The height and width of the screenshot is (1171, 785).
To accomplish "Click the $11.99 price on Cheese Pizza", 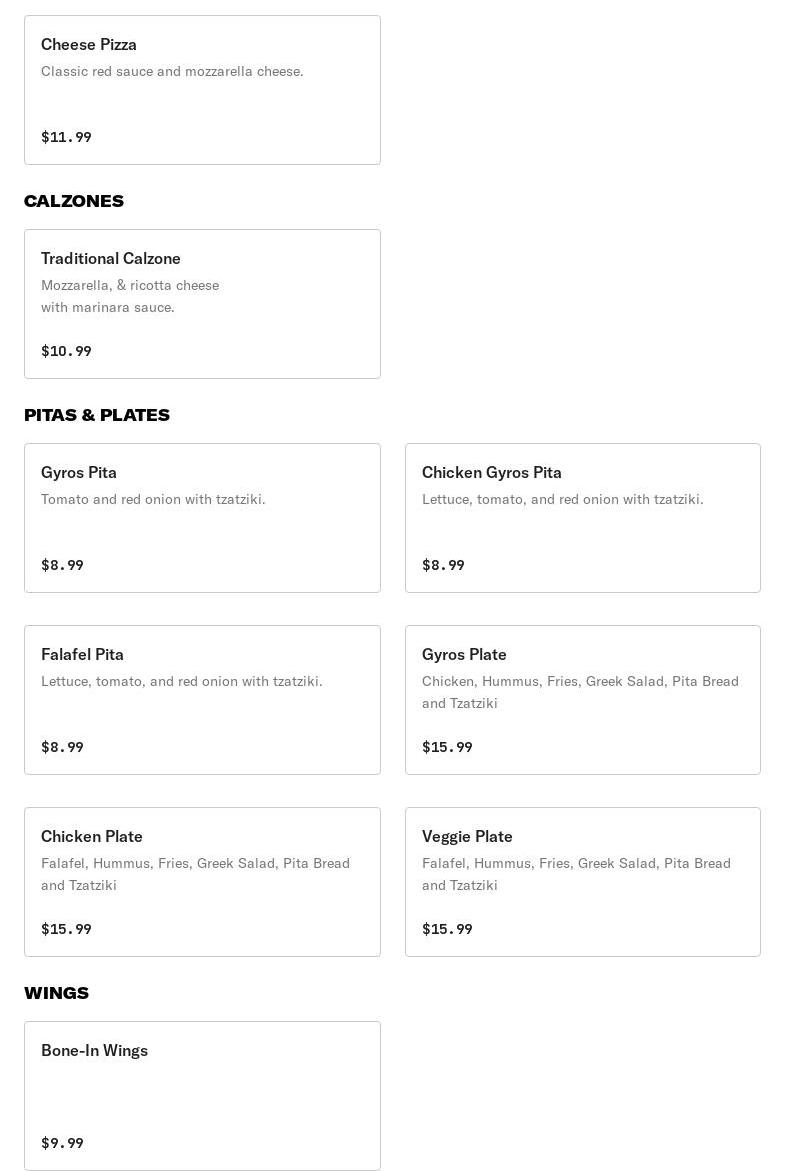I will click(66, 137).
